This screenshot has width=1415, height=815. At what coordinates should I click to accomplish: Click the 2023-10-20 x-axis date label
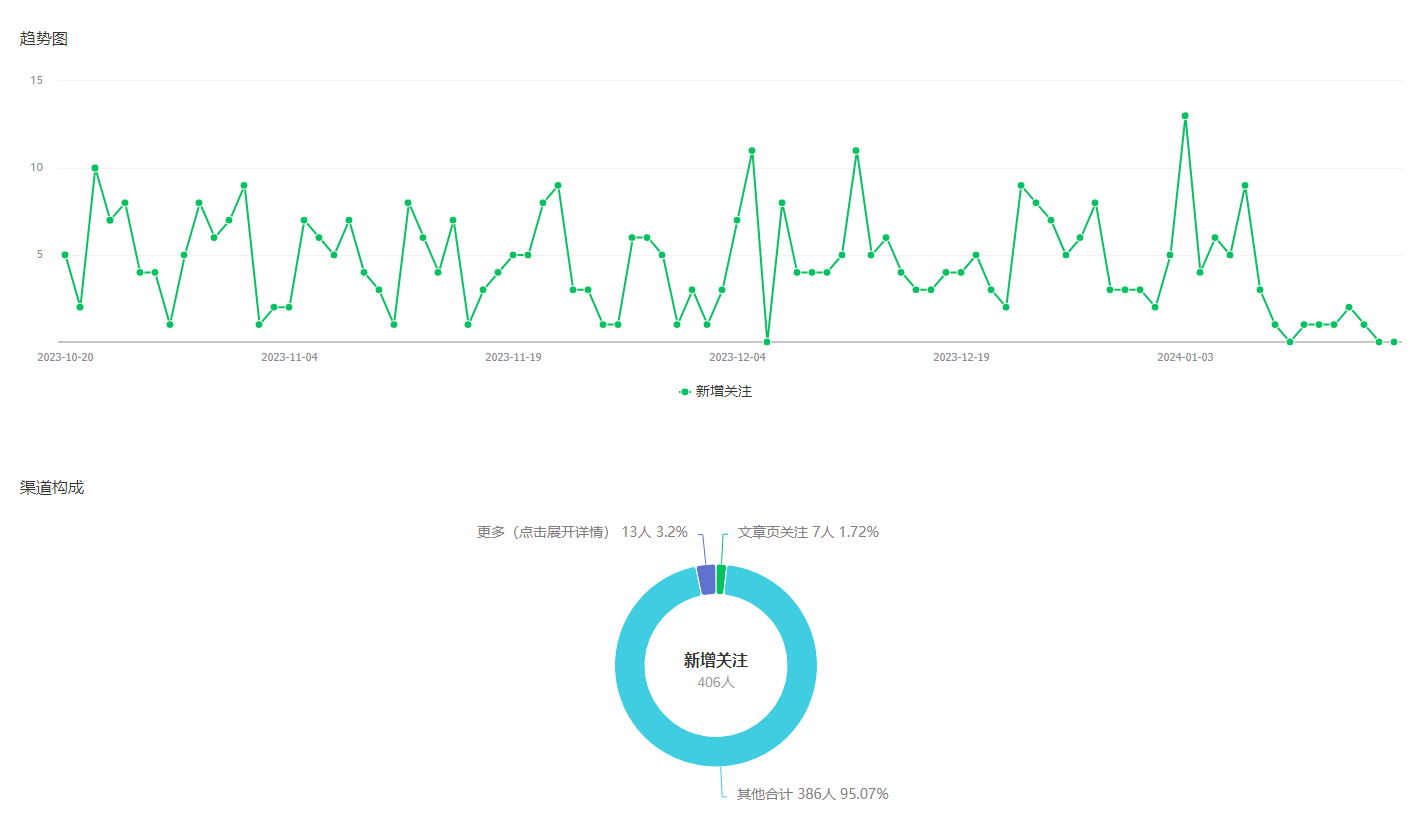65,357
